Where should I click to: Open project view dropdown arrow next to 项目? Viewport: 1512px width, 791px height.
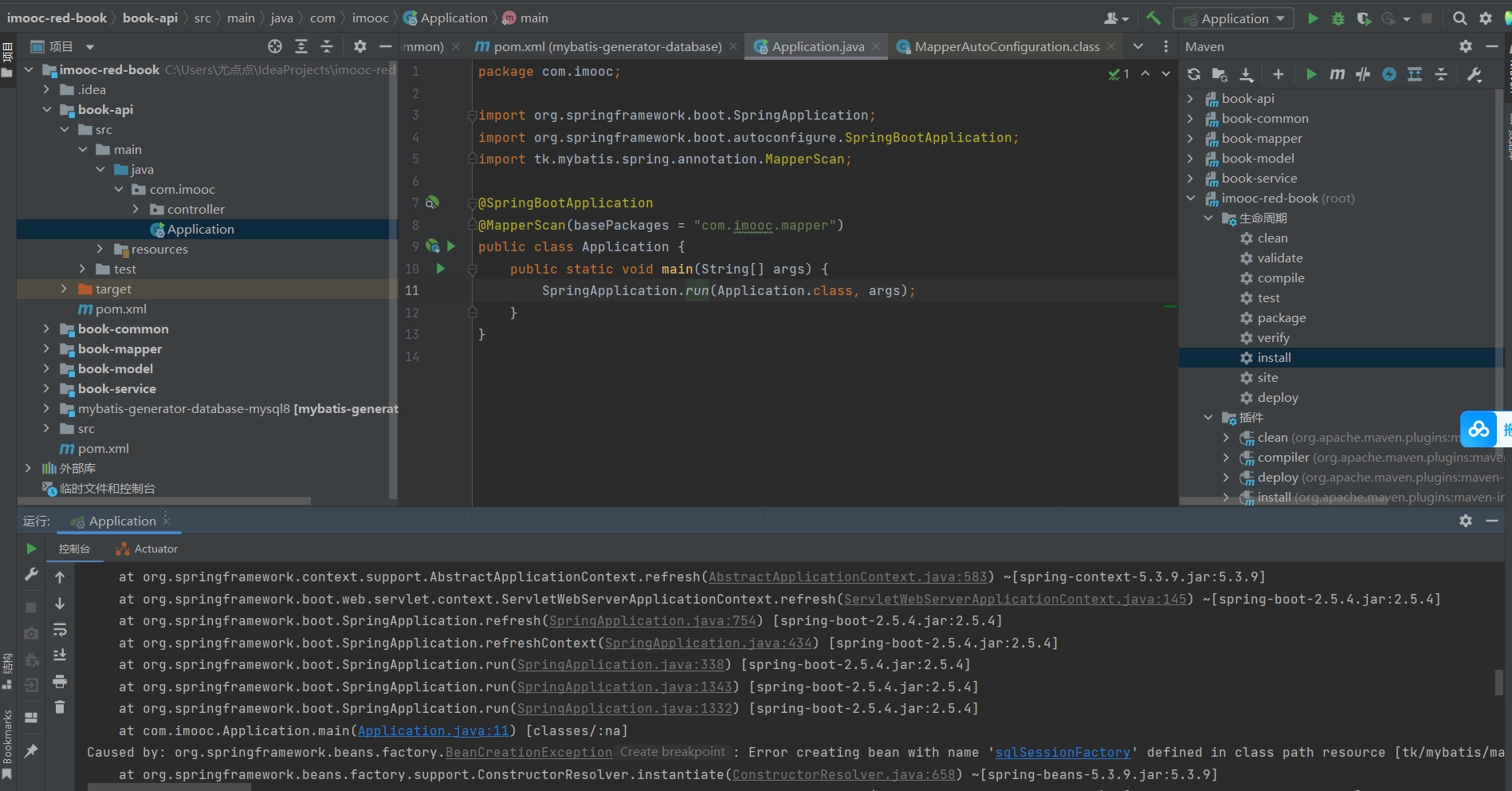coord(90,47)
